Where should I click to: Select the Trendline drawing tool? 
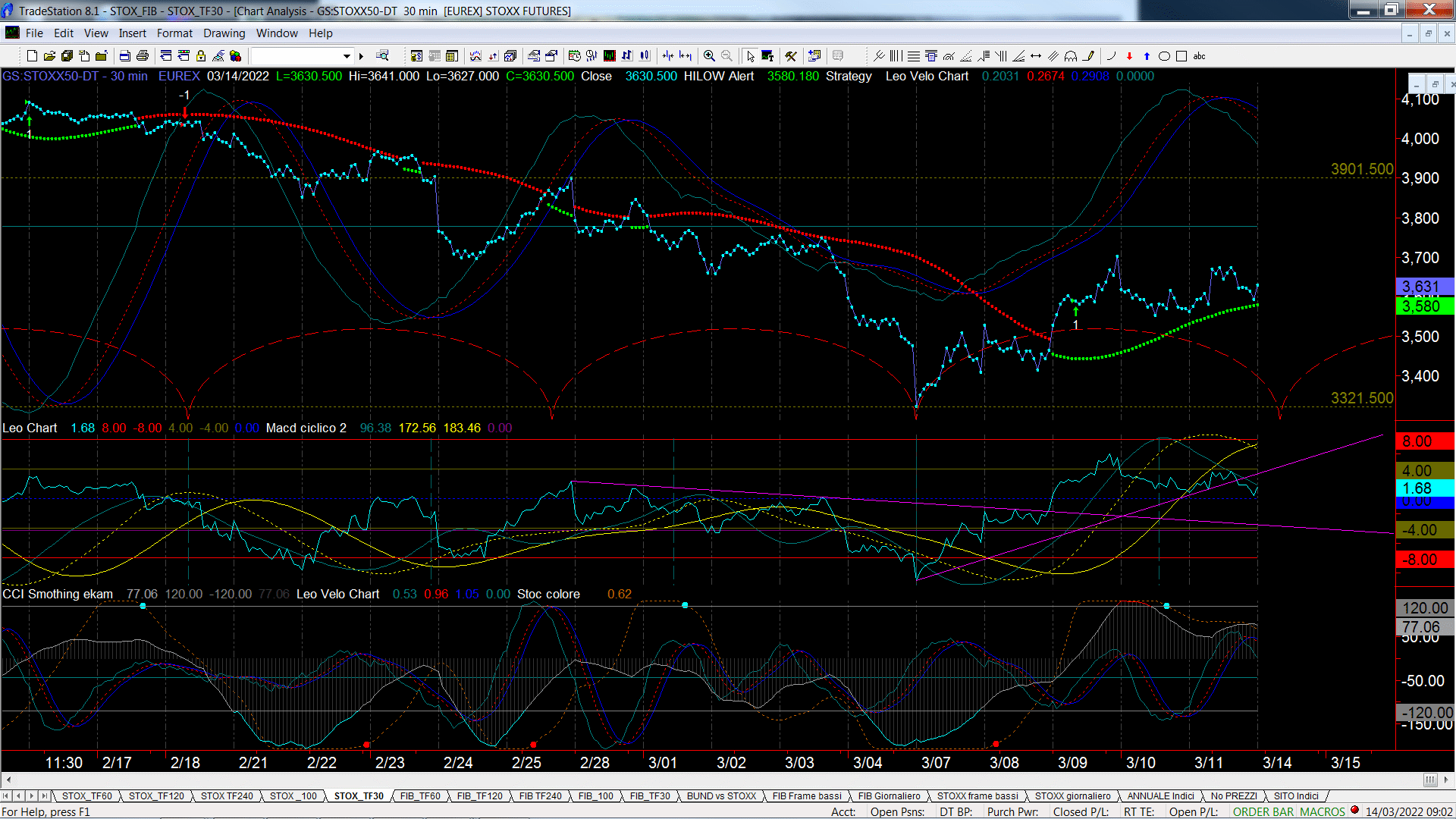[x=879, y=56]
